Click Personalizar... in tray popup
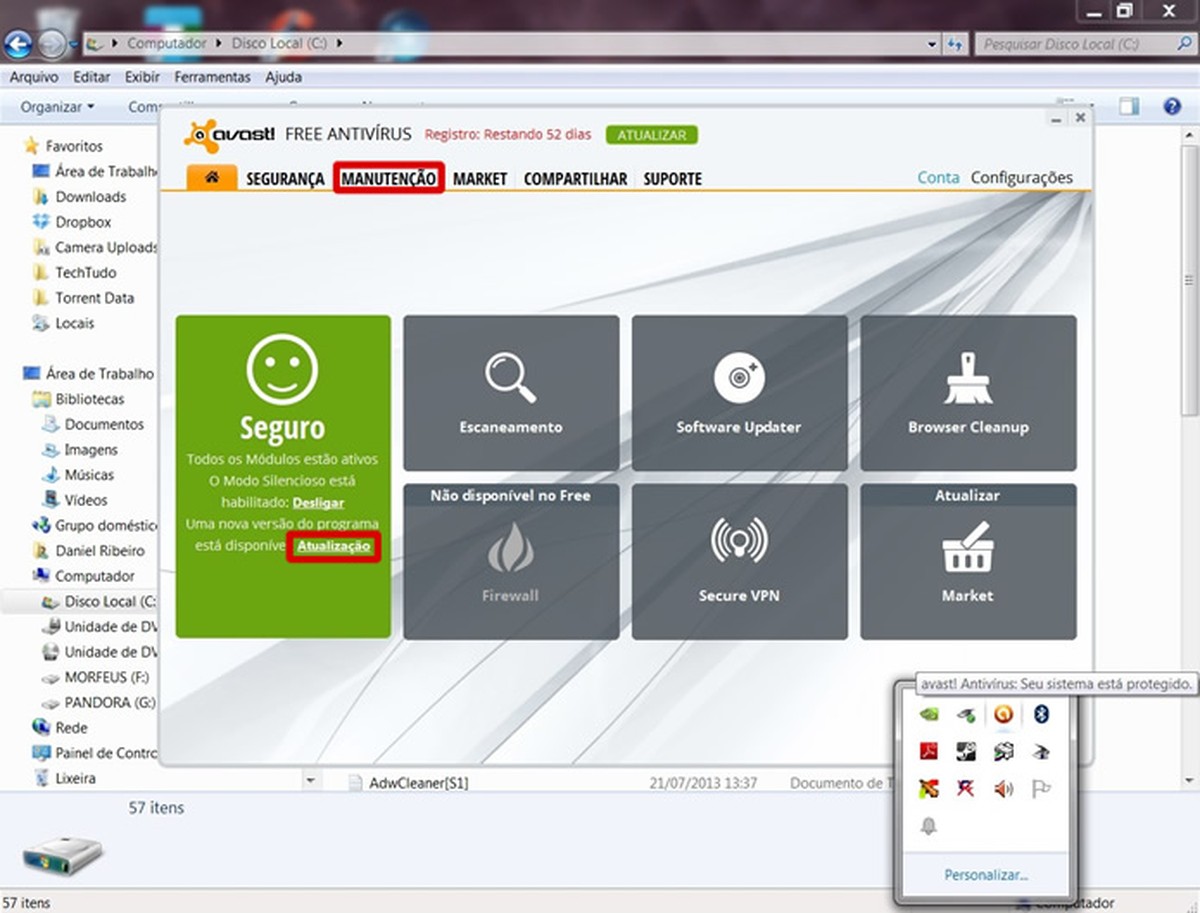The image size is (1200, 913). [986, 875]
